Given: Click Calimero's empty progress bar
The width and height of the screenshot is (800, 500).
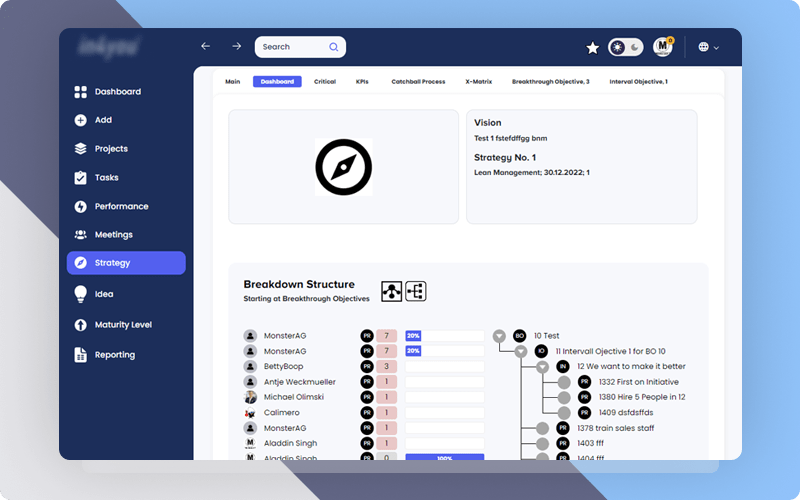Looking at the screenshot, I should click(444, 413).
